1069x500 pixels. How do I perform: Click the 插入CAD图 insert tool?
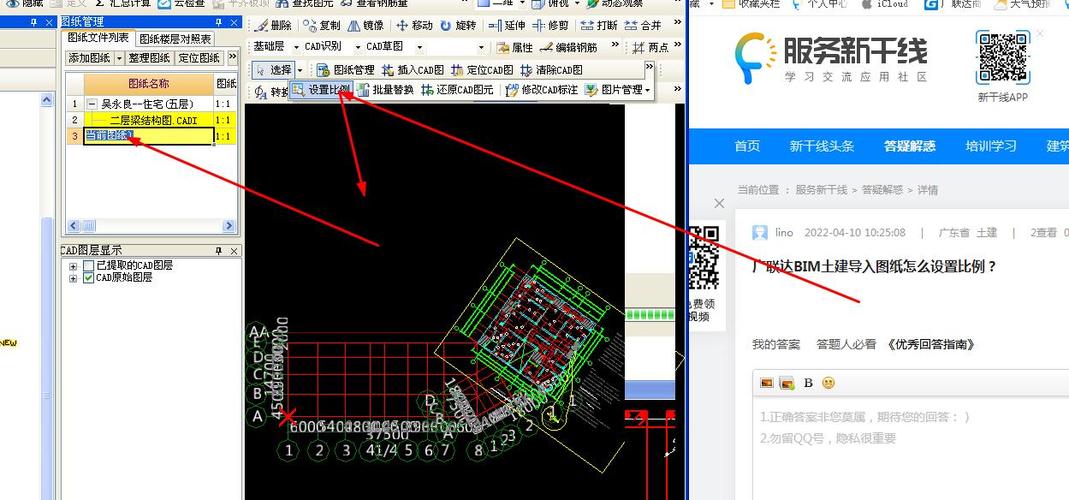[x=413, y=70]
